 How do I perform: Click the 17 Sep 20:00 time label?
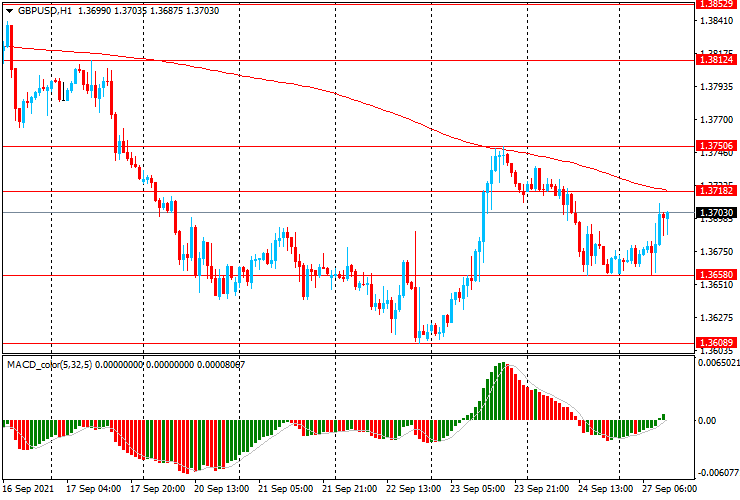click(157, 488)
